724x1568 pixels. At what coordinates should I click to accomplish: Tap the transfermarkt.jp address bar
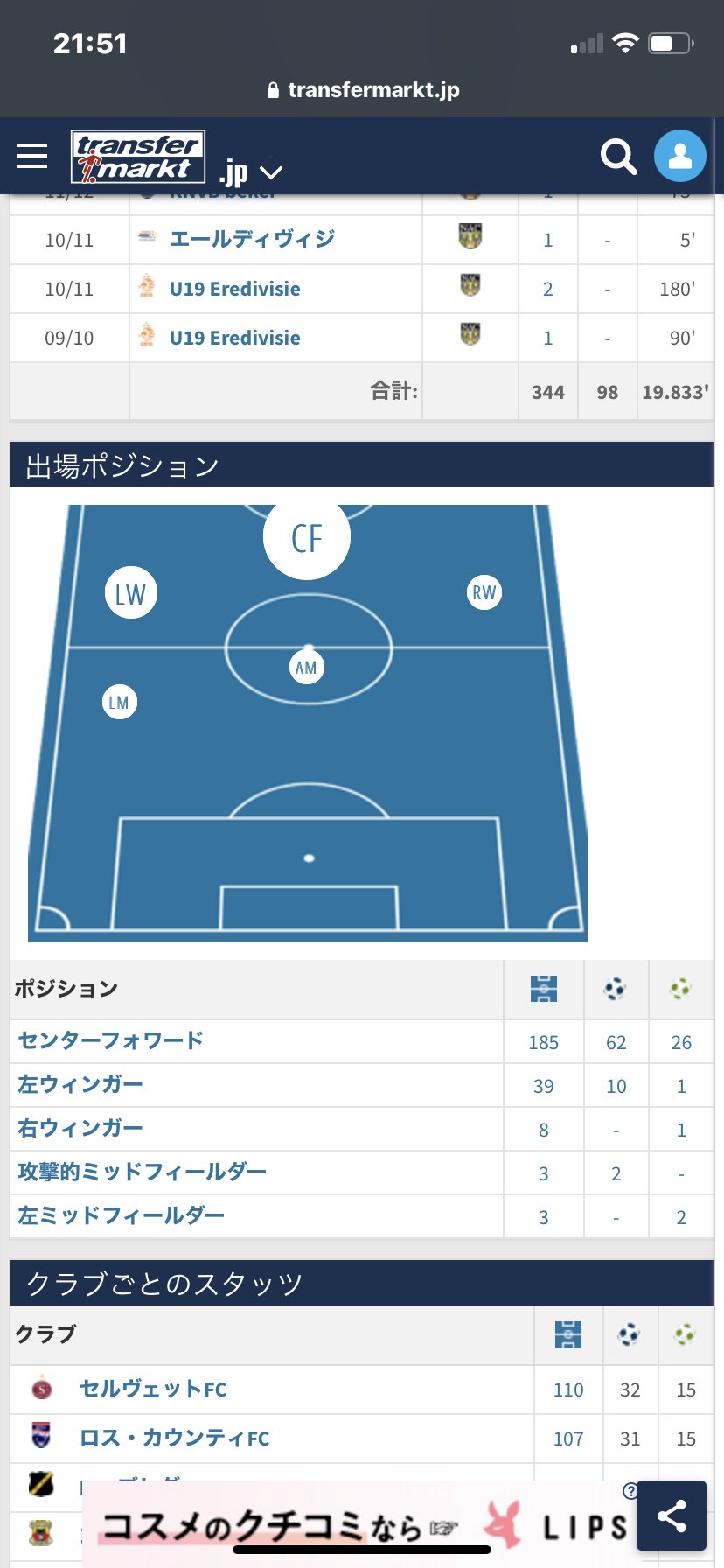tap(362, 90)
